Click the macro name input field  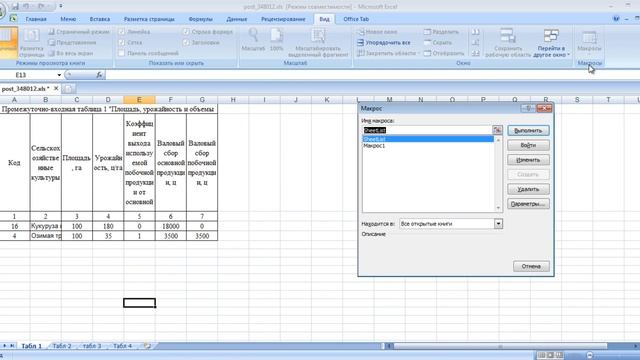coord(427,130)
